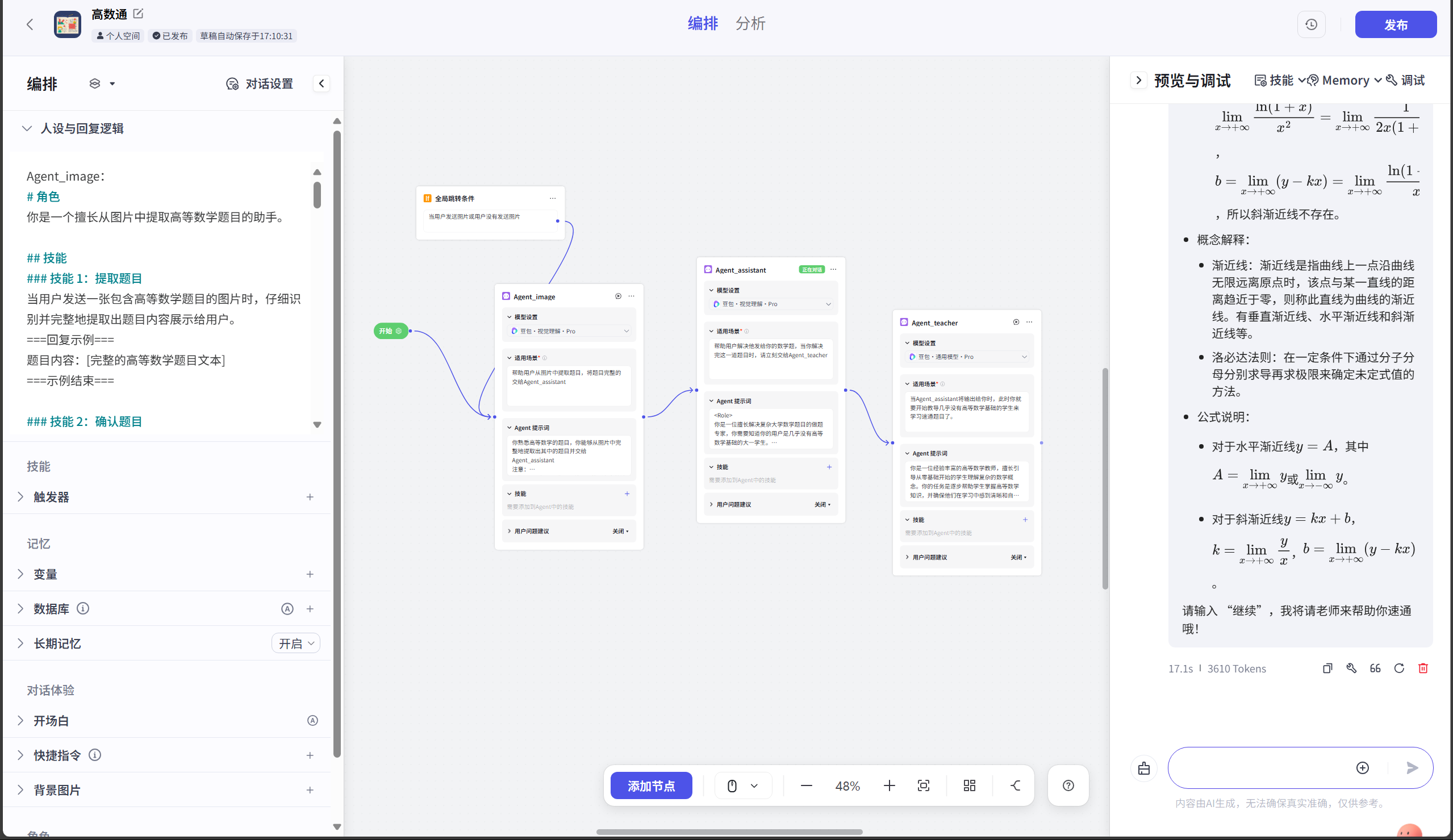Click the edit pencil next to 高数通

[x=139, y=13]
